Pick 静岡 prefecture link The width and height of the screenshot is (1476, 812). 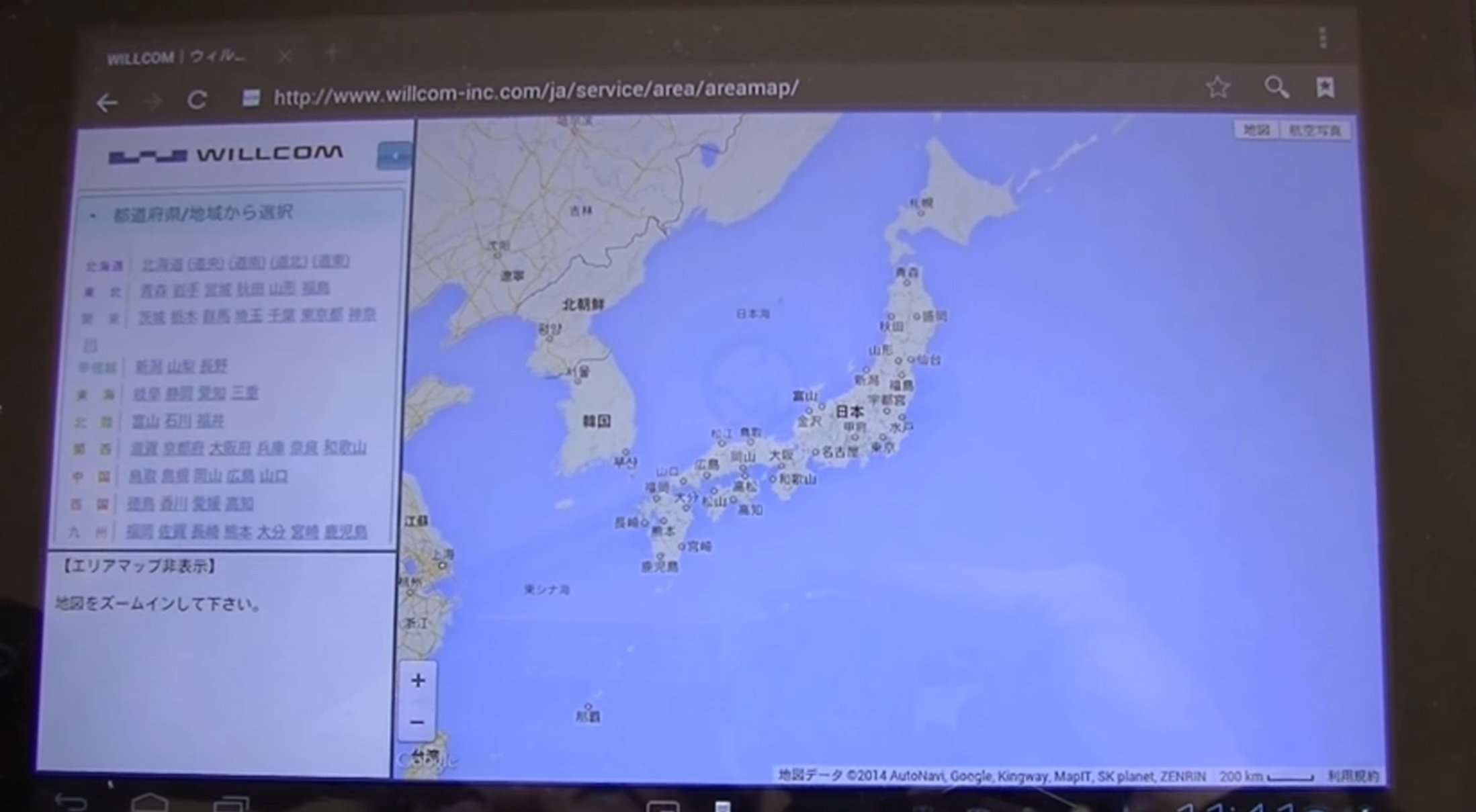[x=179, y=394]
